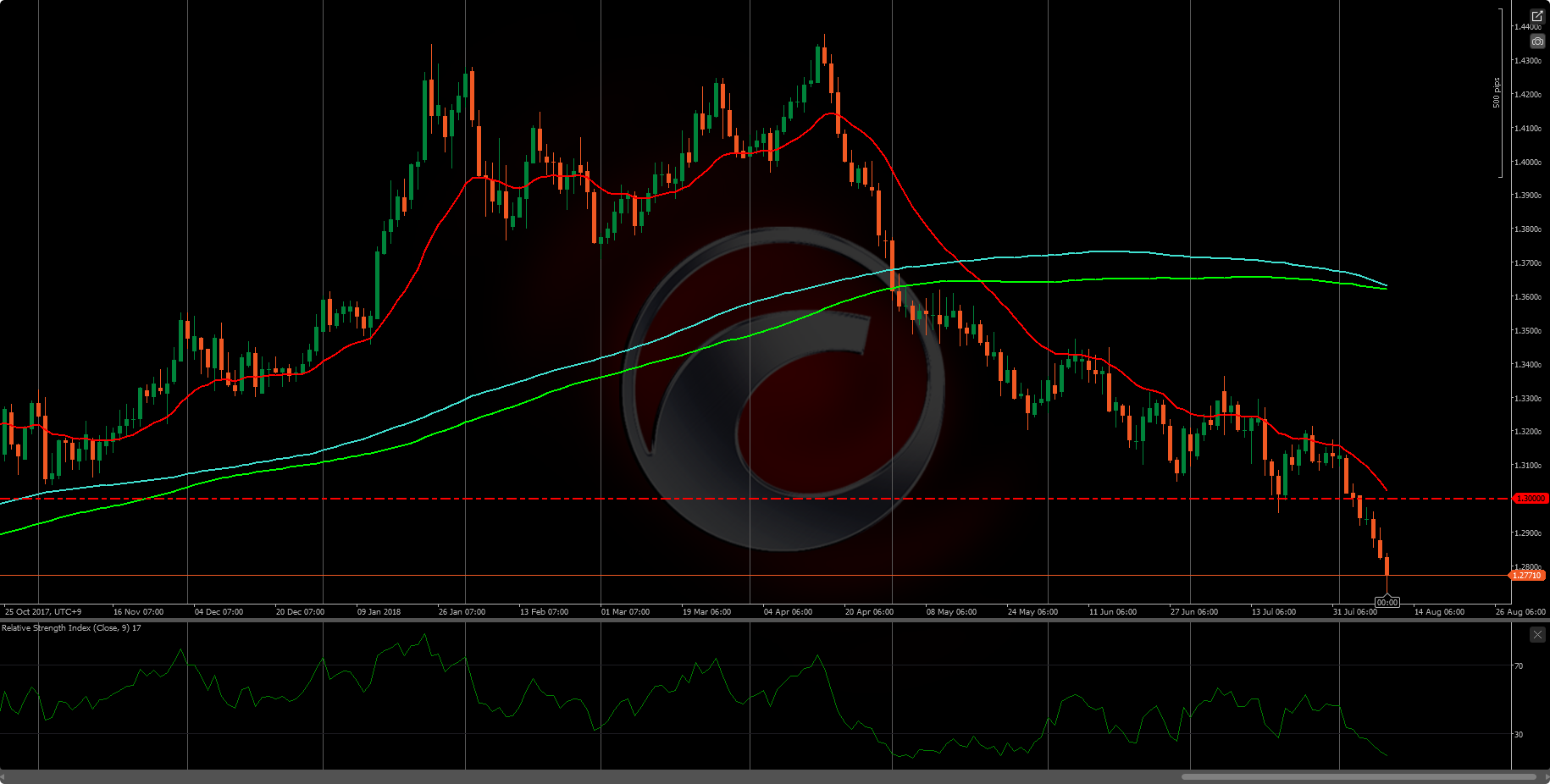Click the 26 Jan 07:00 time axis label
This screenshot has height=784, width=1550.
coord(462,611)
